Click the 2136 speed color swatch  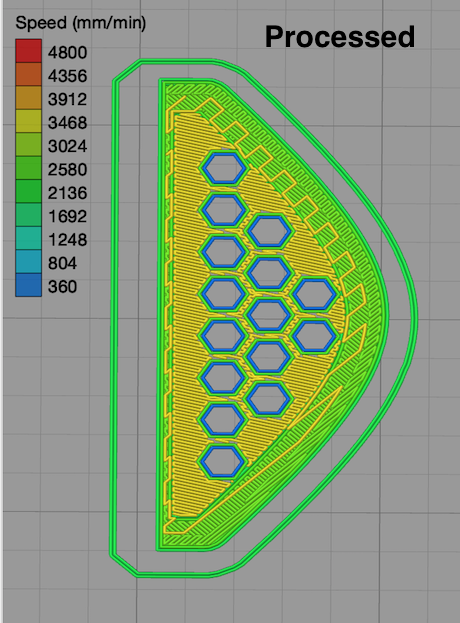pyautogui.click(x=29, y=192)
